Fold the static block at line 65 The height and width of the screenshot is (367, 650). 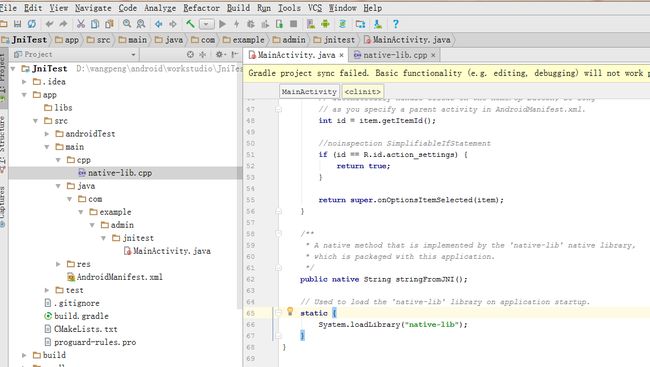[279, 313]
